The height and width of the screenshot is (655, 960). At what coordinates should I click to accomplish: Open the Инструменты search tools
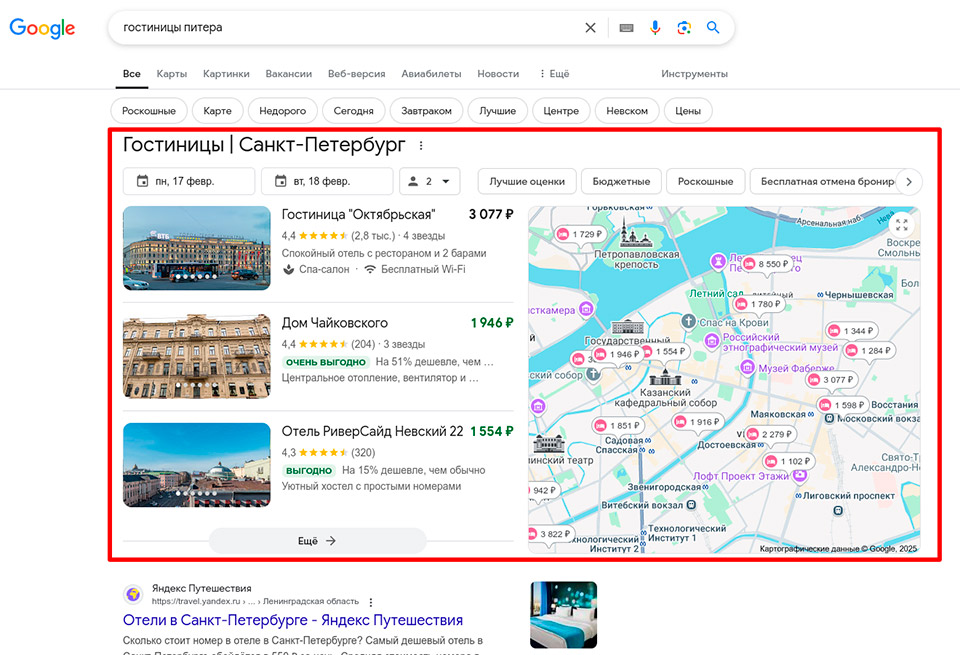point(694,73)
